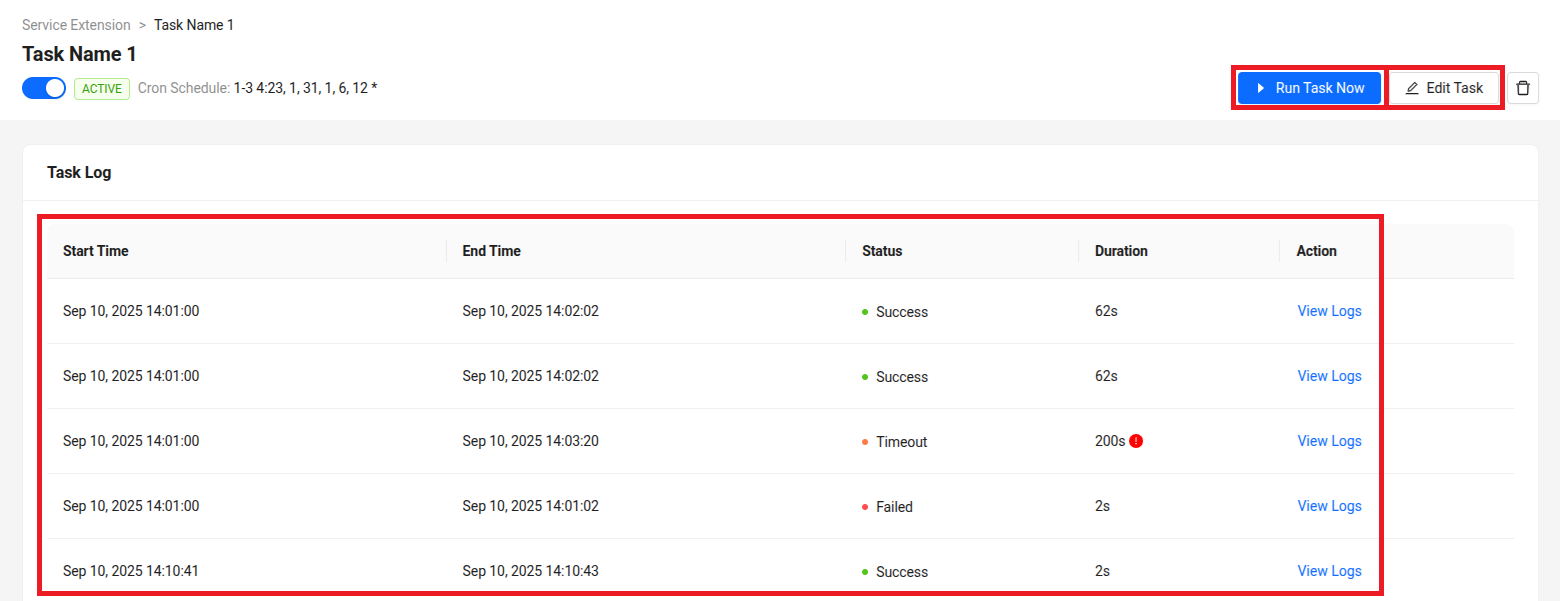Screen dimensions: 1560x601
Task: Click the Task Log section heading
Action: pyautogui.click(x=79, y=173)
